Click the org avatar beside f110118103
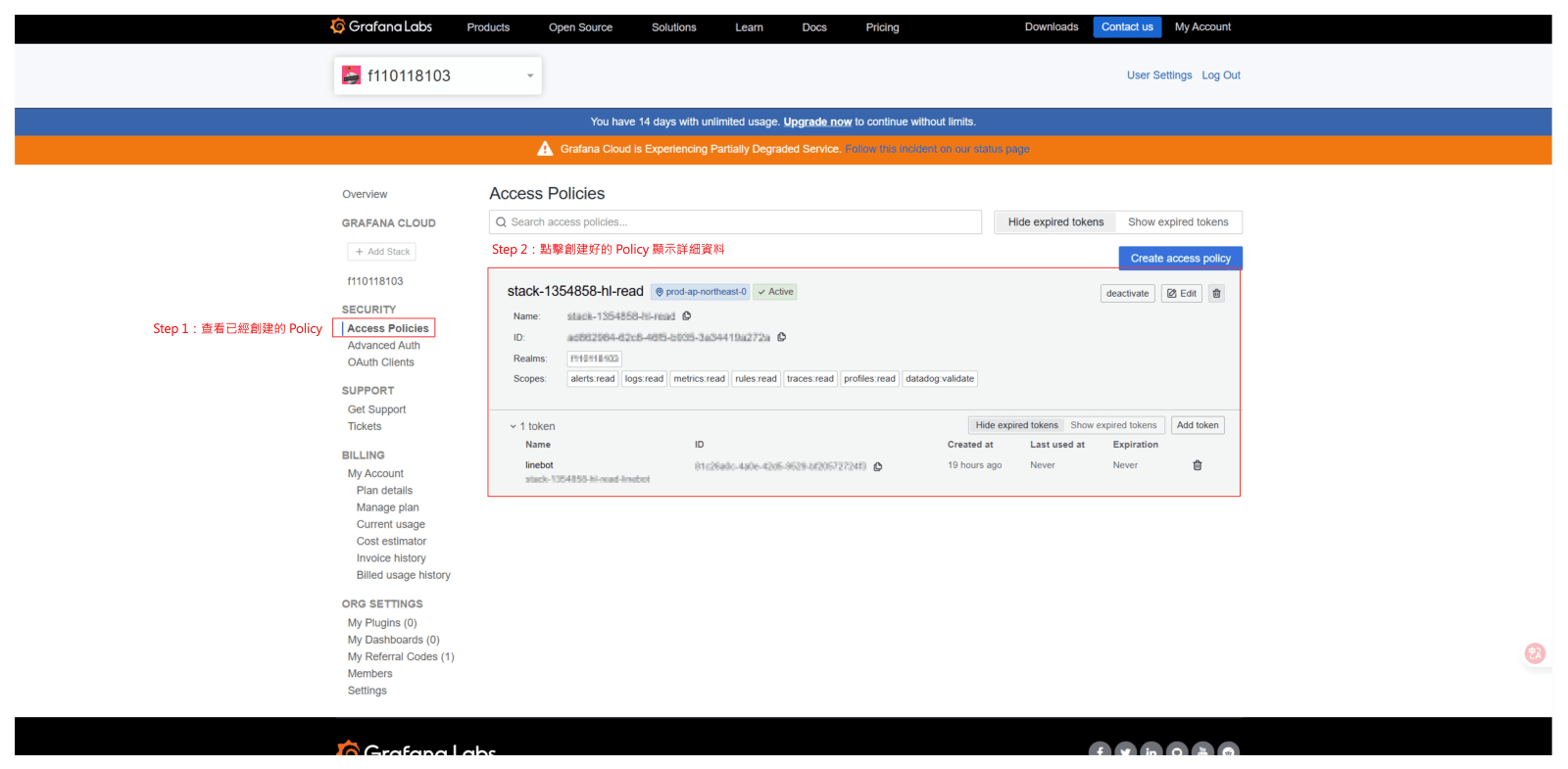Viewport: 1568px width, 769px height. point(351,75)
